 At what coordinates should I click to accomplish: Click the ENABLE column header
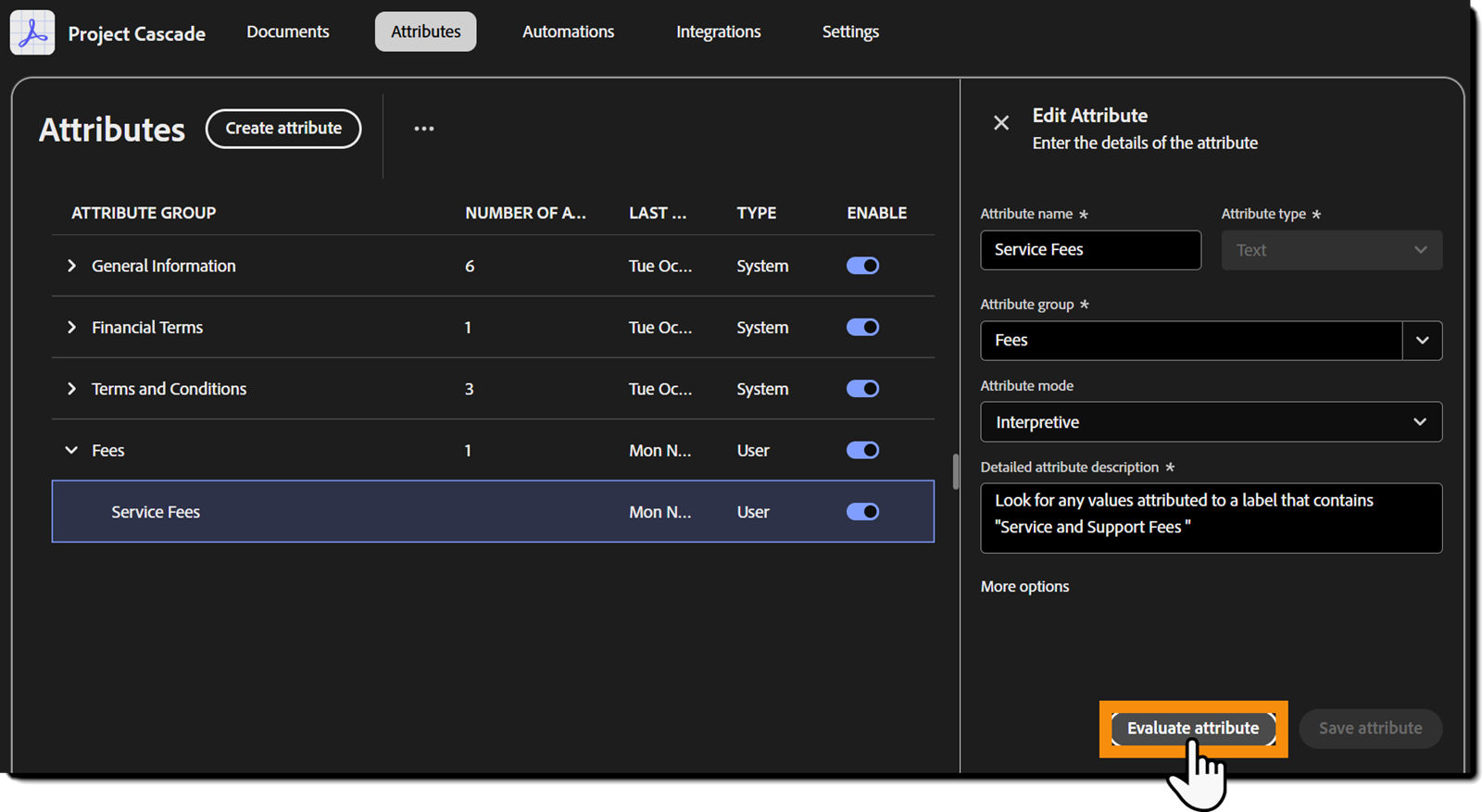(x=876, y=213)
